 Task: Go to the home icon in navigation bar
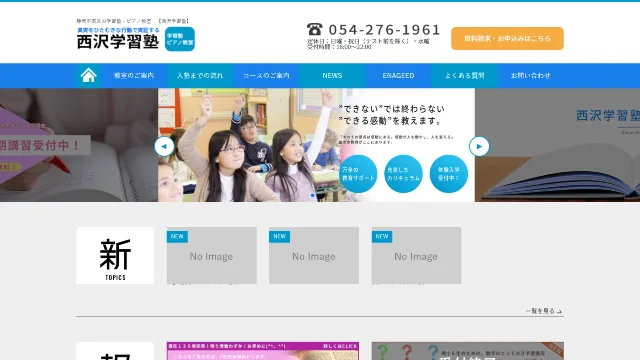point(88,76)
